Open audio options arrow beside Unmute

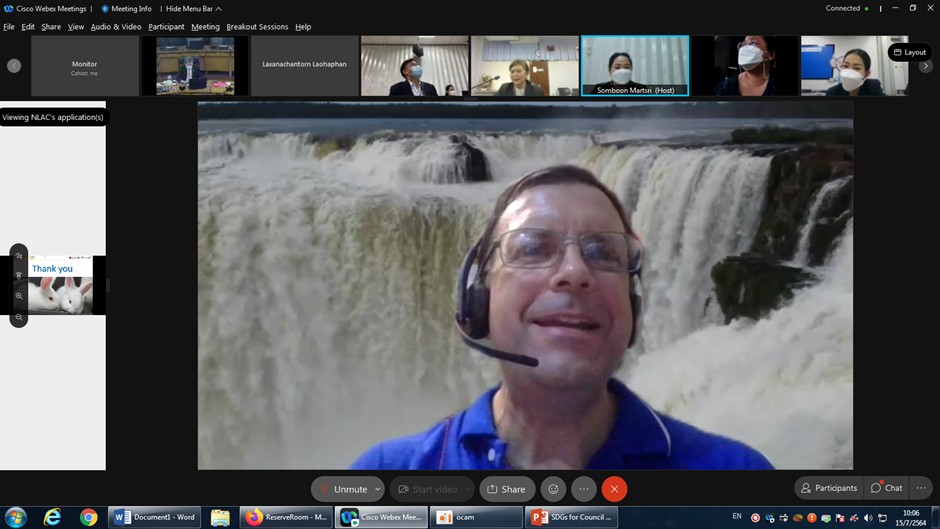click(378, 489)
